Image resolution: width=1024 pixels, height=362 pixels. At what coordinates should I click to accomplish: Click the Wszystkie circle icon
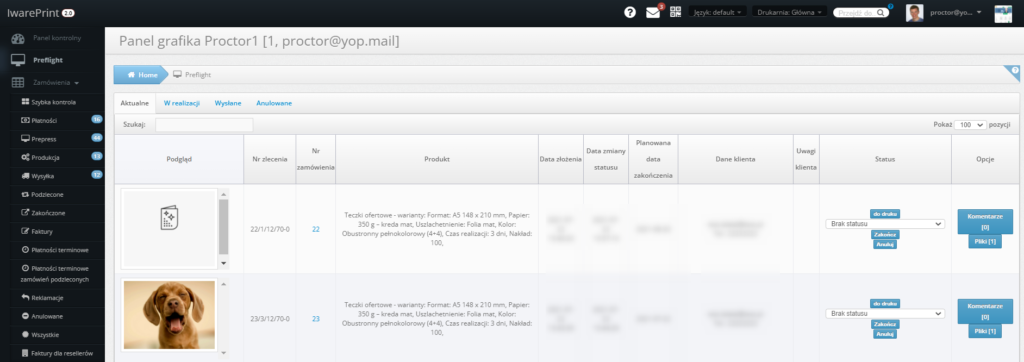[x=25, y=335]
